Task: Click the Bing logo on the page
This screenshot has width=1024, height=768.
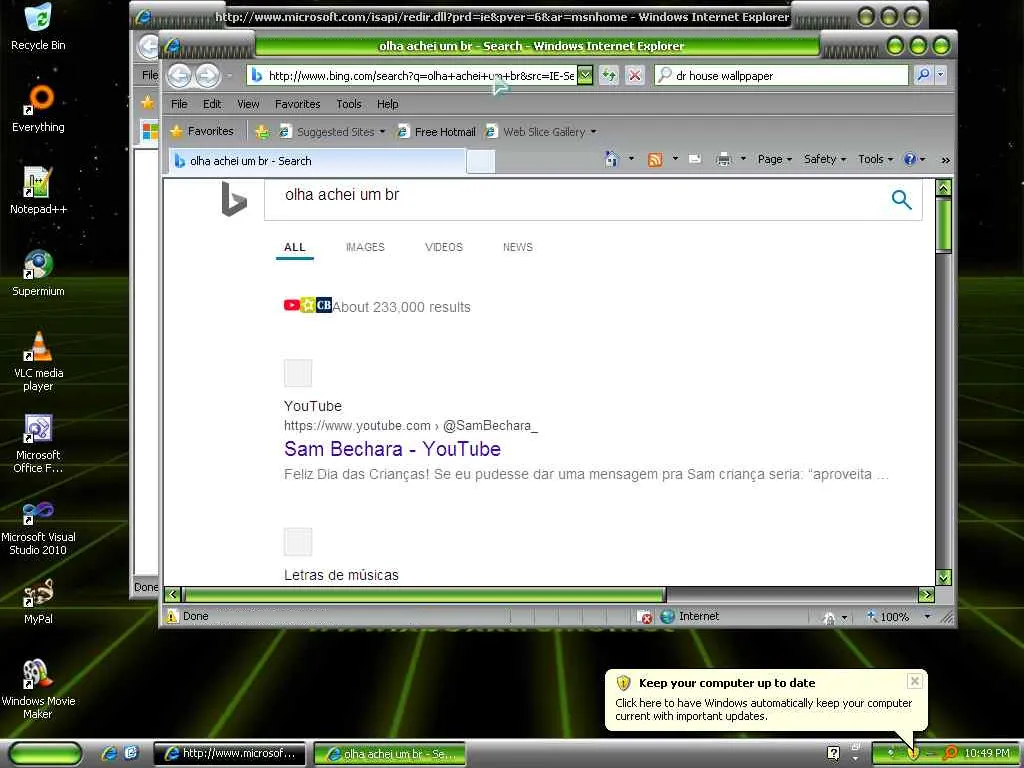Action: click(234, 199)
